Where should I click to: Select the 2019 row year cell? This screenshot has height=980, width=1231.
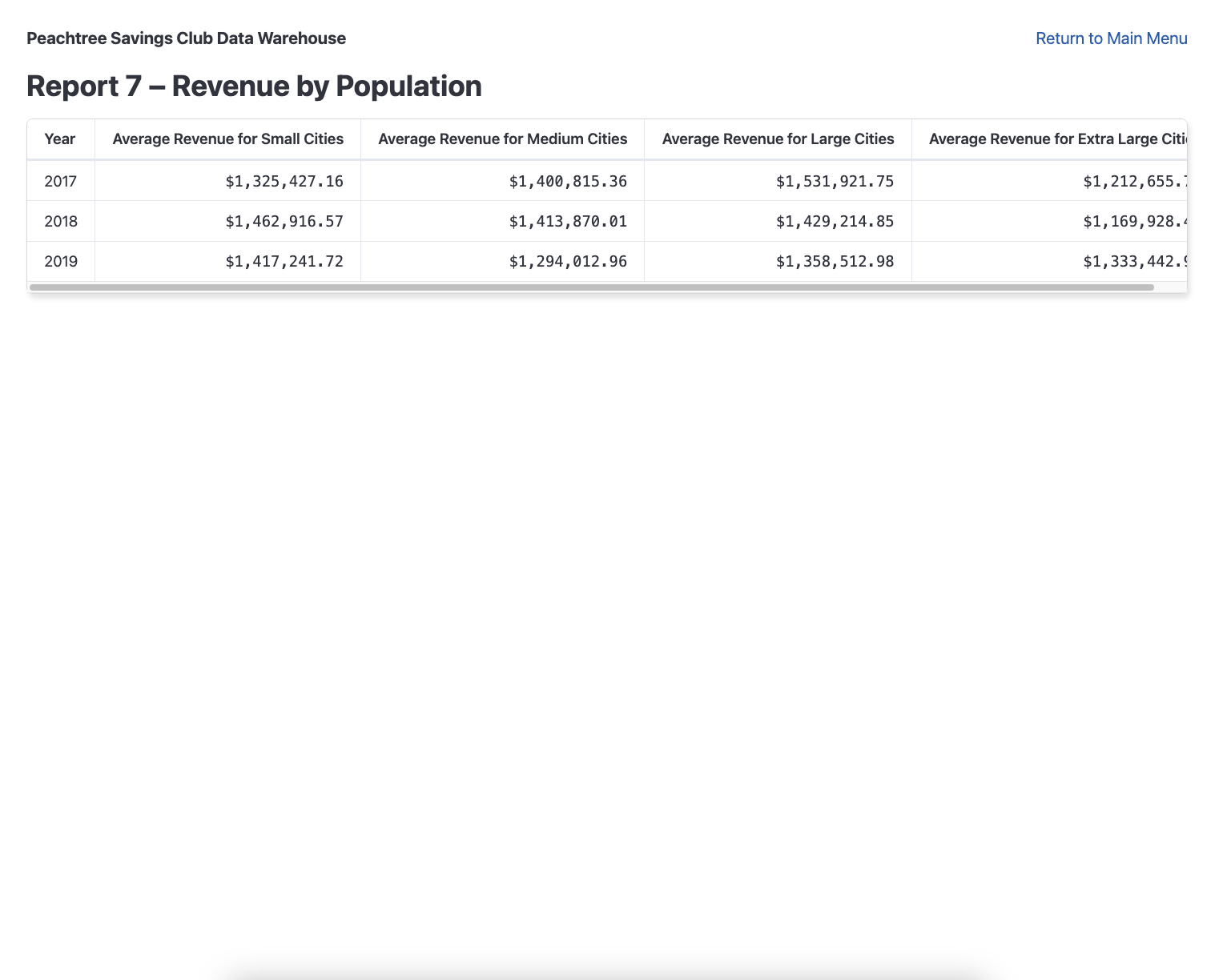pyautogui.click(x=60, y=261)
